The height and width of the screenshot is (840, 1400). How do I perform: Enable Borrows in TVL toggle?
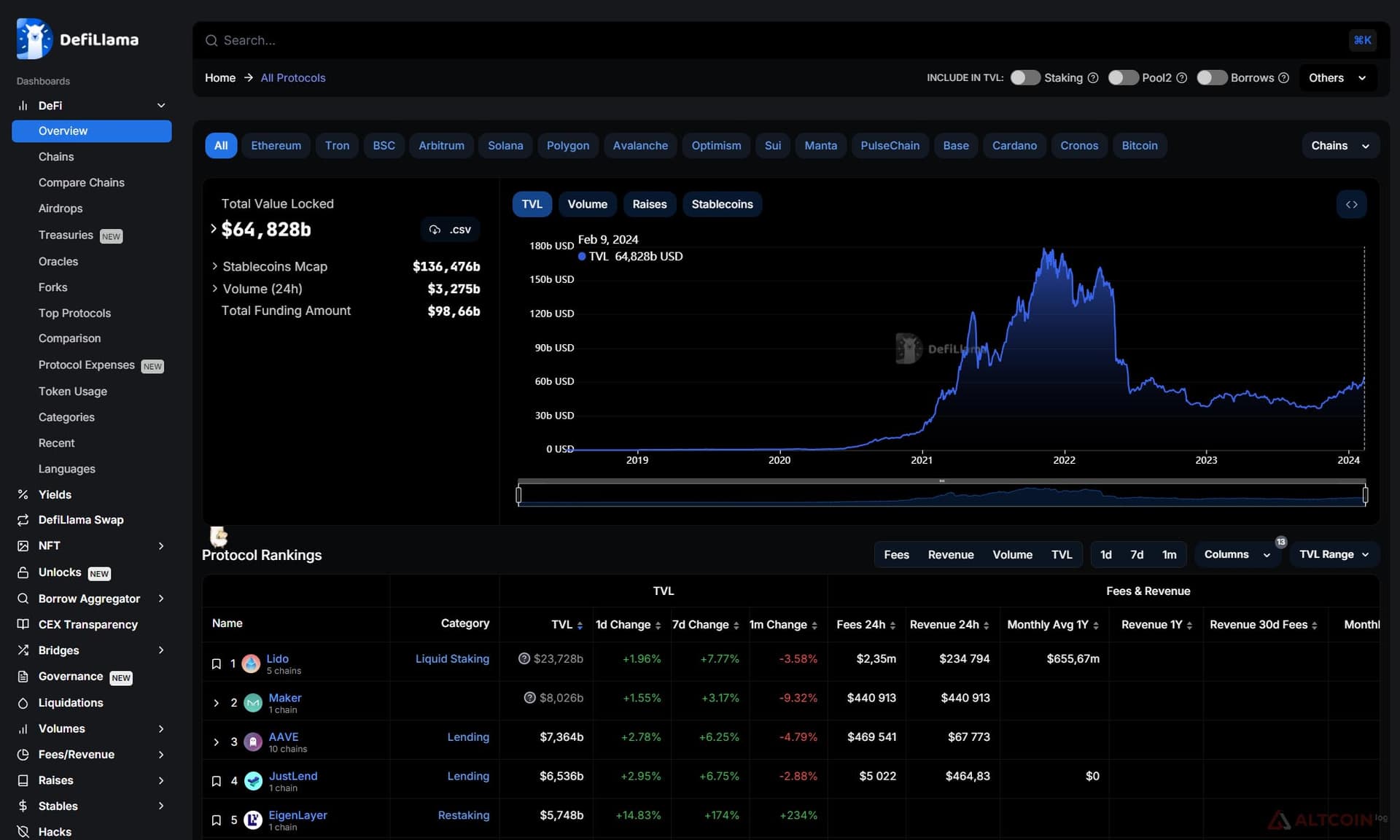click(1212, 78)
